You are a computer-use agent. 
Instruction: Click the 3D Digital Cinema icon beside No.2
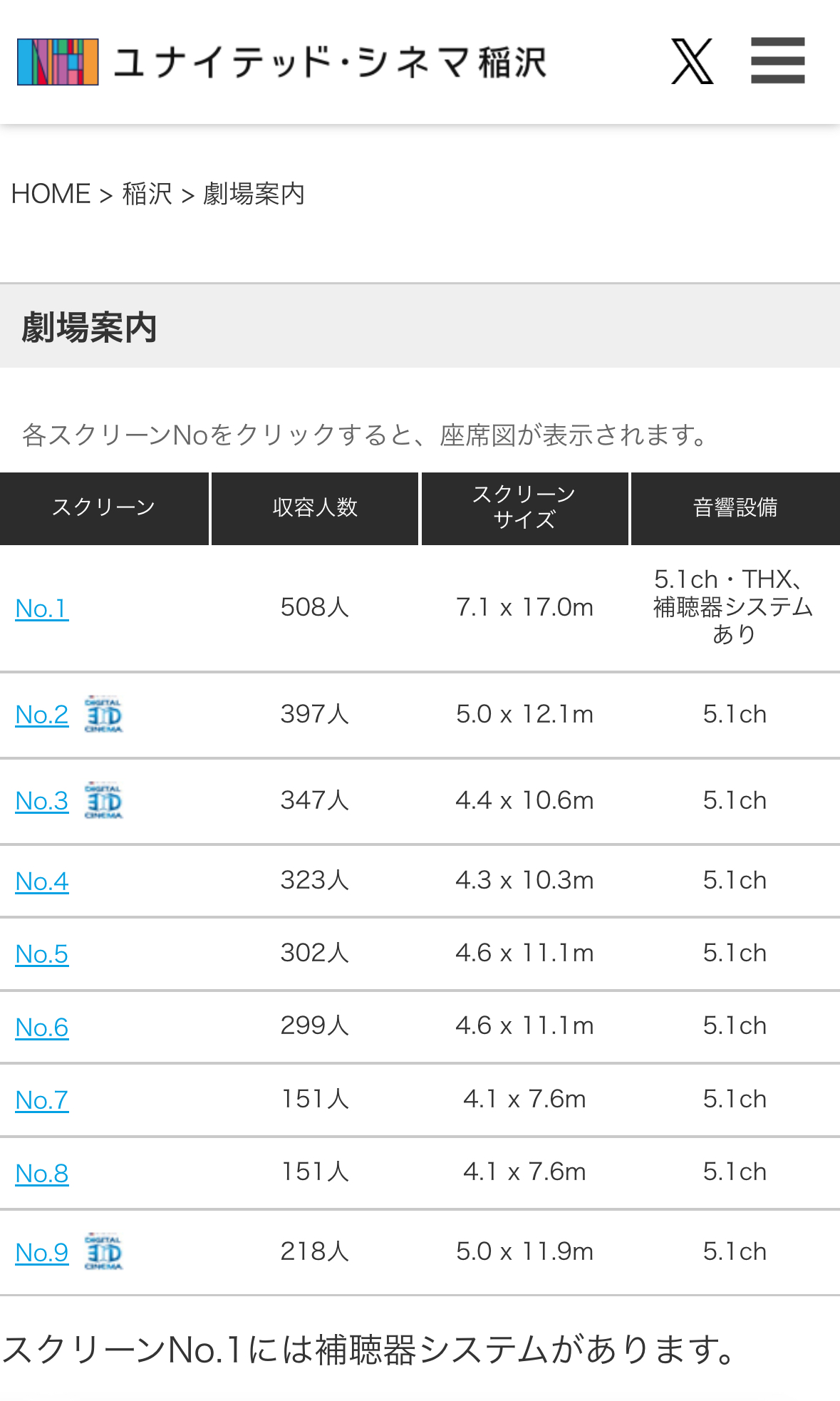(103, 714)
